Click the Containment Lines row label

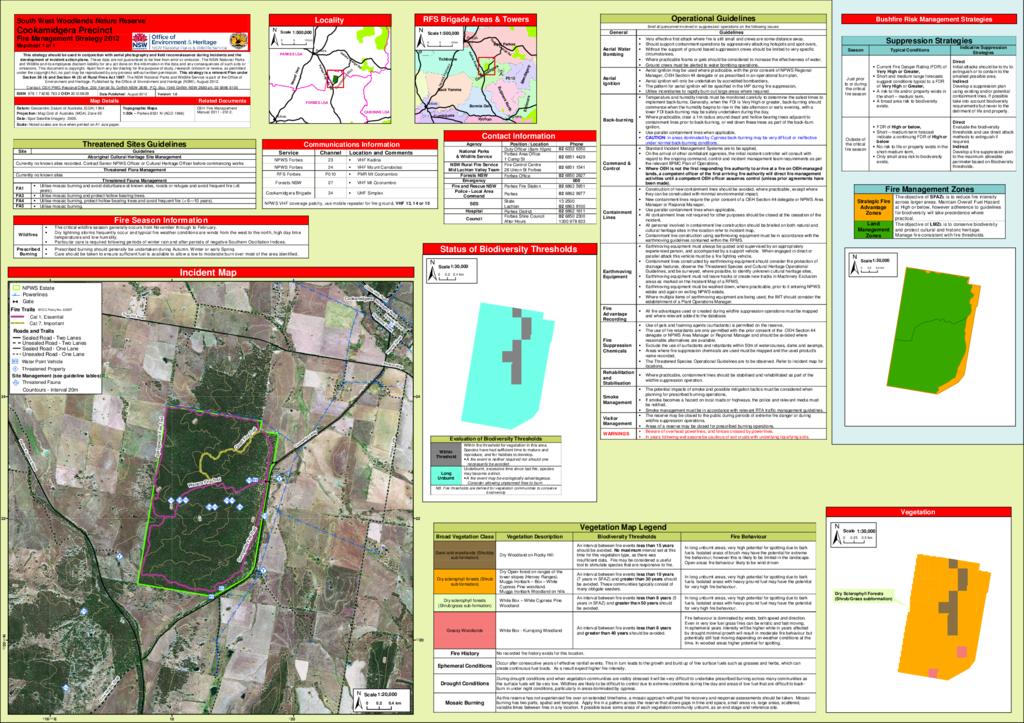click(617, 214)
